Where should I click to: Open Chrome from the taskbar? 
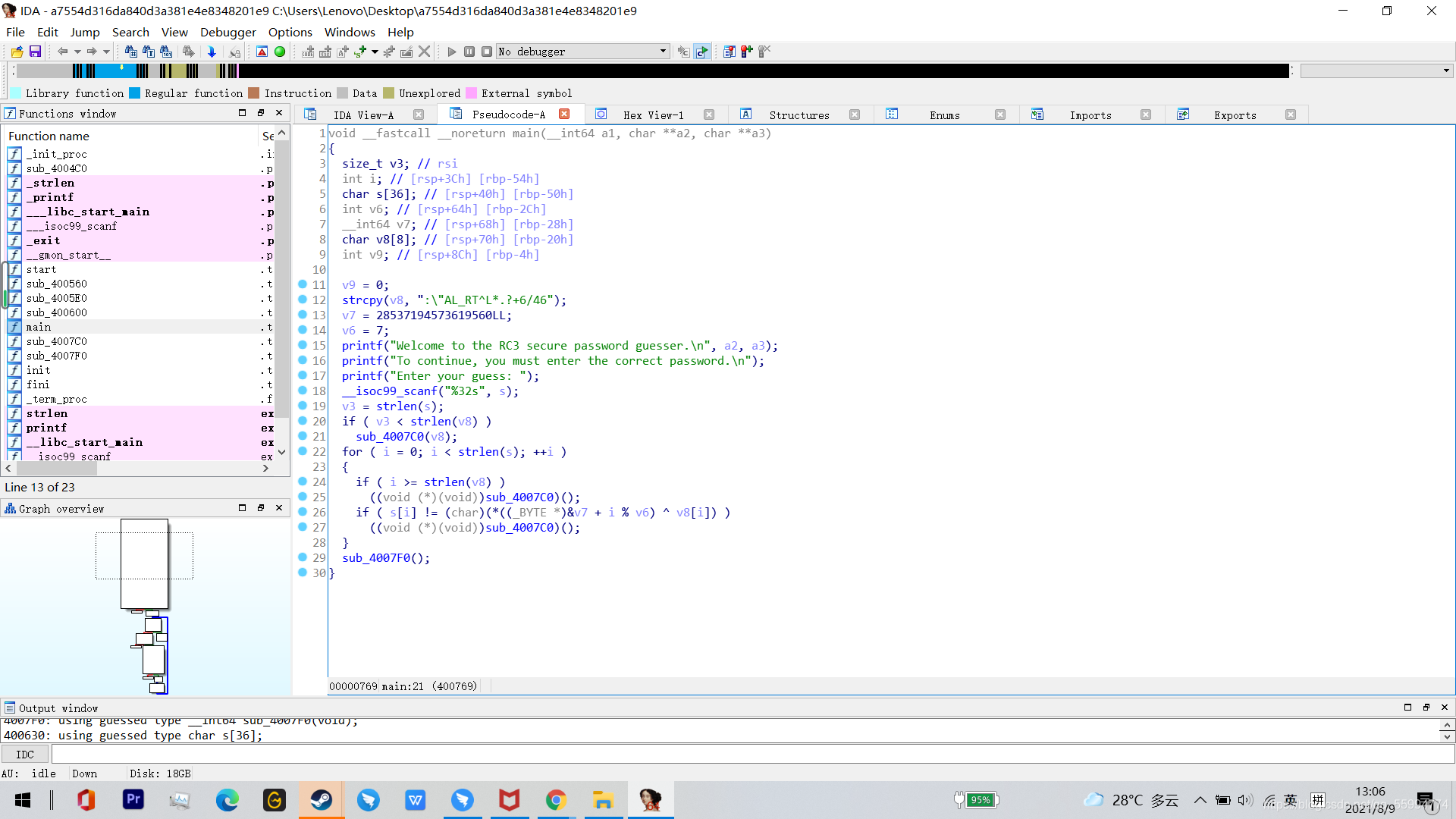click(x=556, y=800)
